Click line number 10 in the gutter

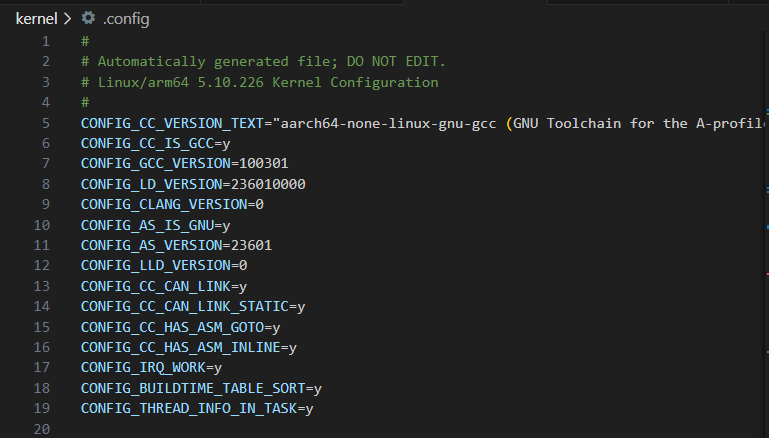tap(42, 225)
